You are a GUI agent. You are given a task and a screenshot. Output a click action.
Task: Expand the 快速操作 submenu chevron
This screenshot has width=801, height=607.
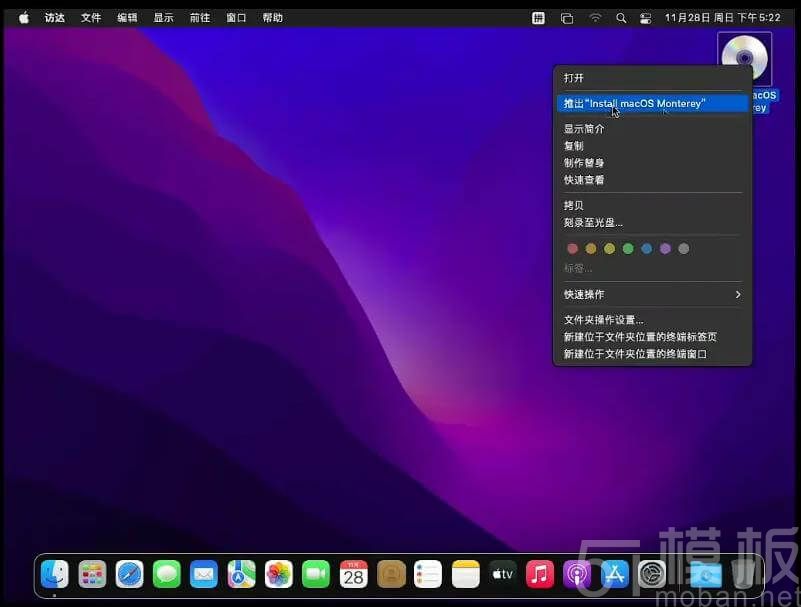click(x=737, y=294)
